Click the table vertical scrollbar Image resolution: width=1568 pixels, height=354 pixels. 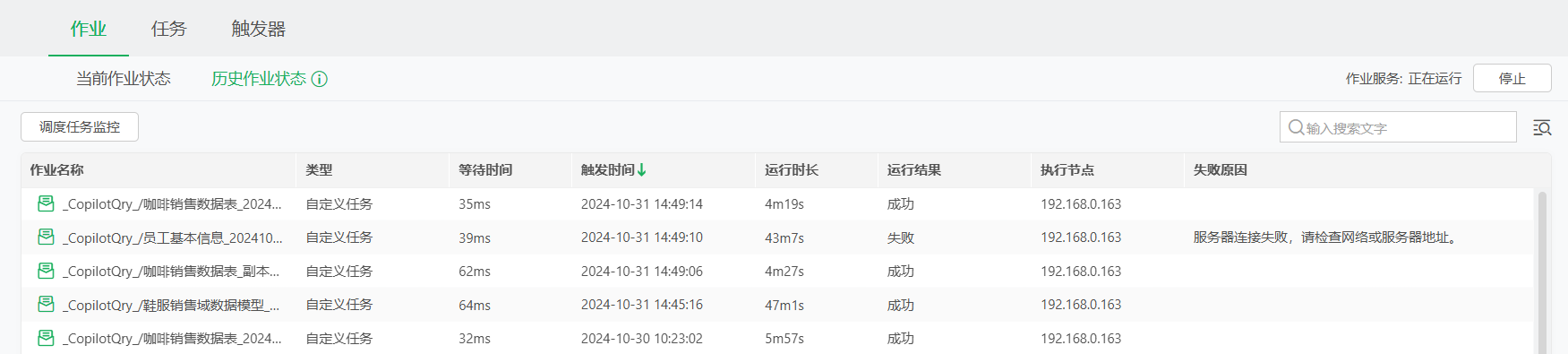click(x=1542, y=272)
